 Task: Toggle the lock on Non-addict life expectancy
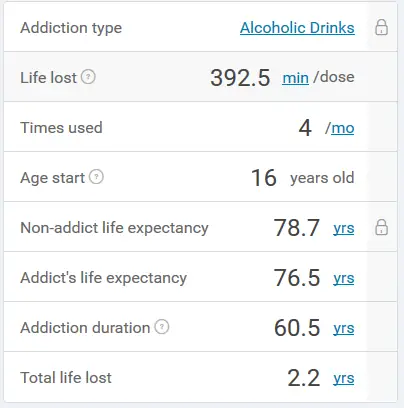[x=381, y=228]
